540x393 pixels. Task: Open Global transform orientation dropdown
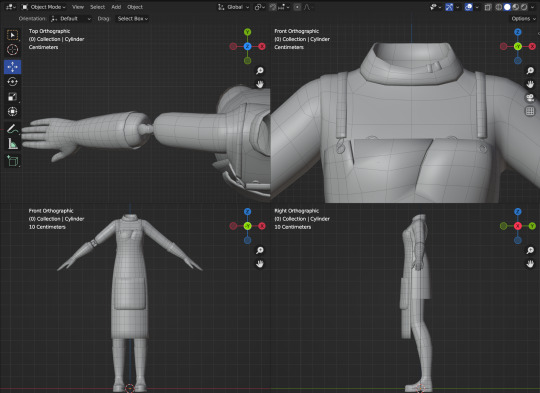[x=233, y=7]
